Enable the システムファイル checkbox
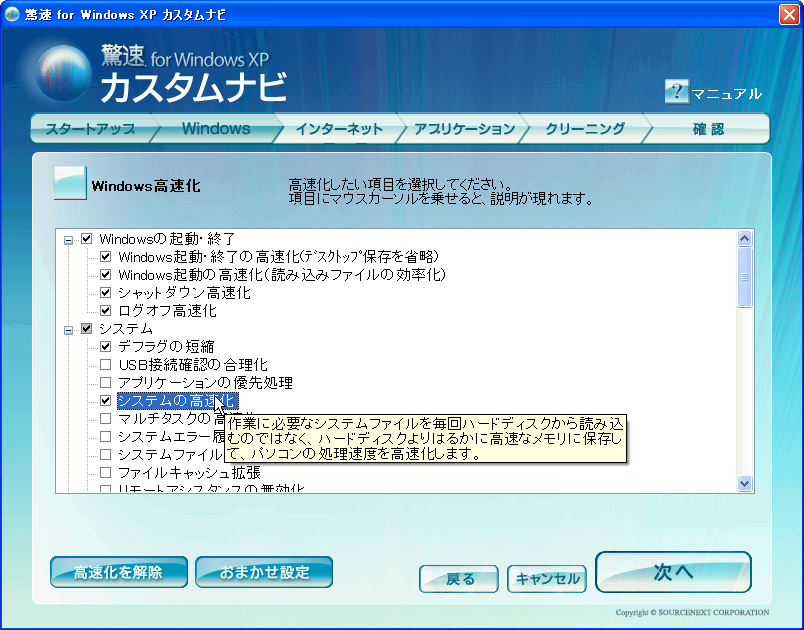This screenshot has height=630, width=804. click(x=106, y=454)
